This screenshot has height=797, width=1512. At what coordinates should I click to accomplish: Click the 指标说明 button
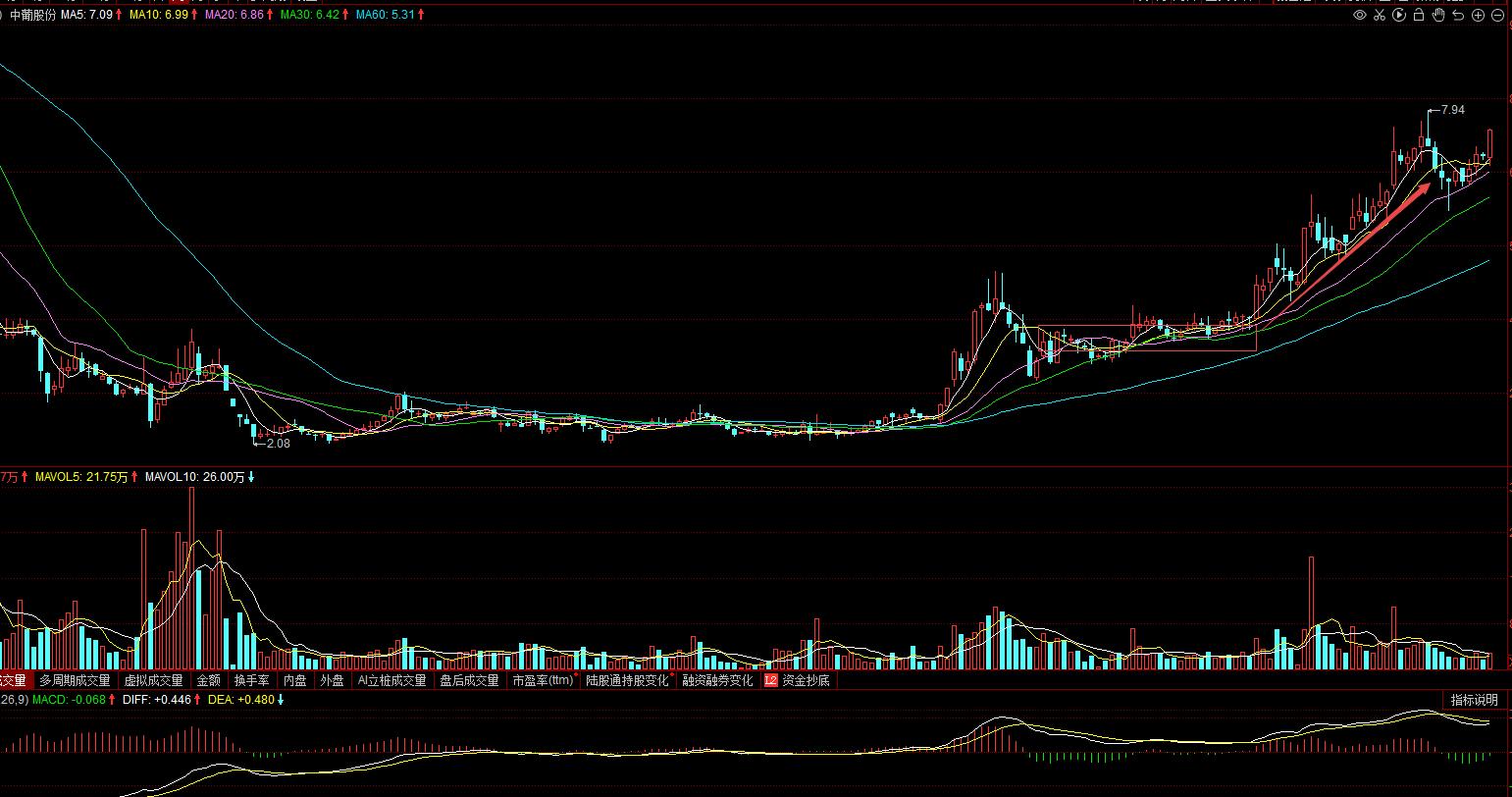tap(1475, 700)
